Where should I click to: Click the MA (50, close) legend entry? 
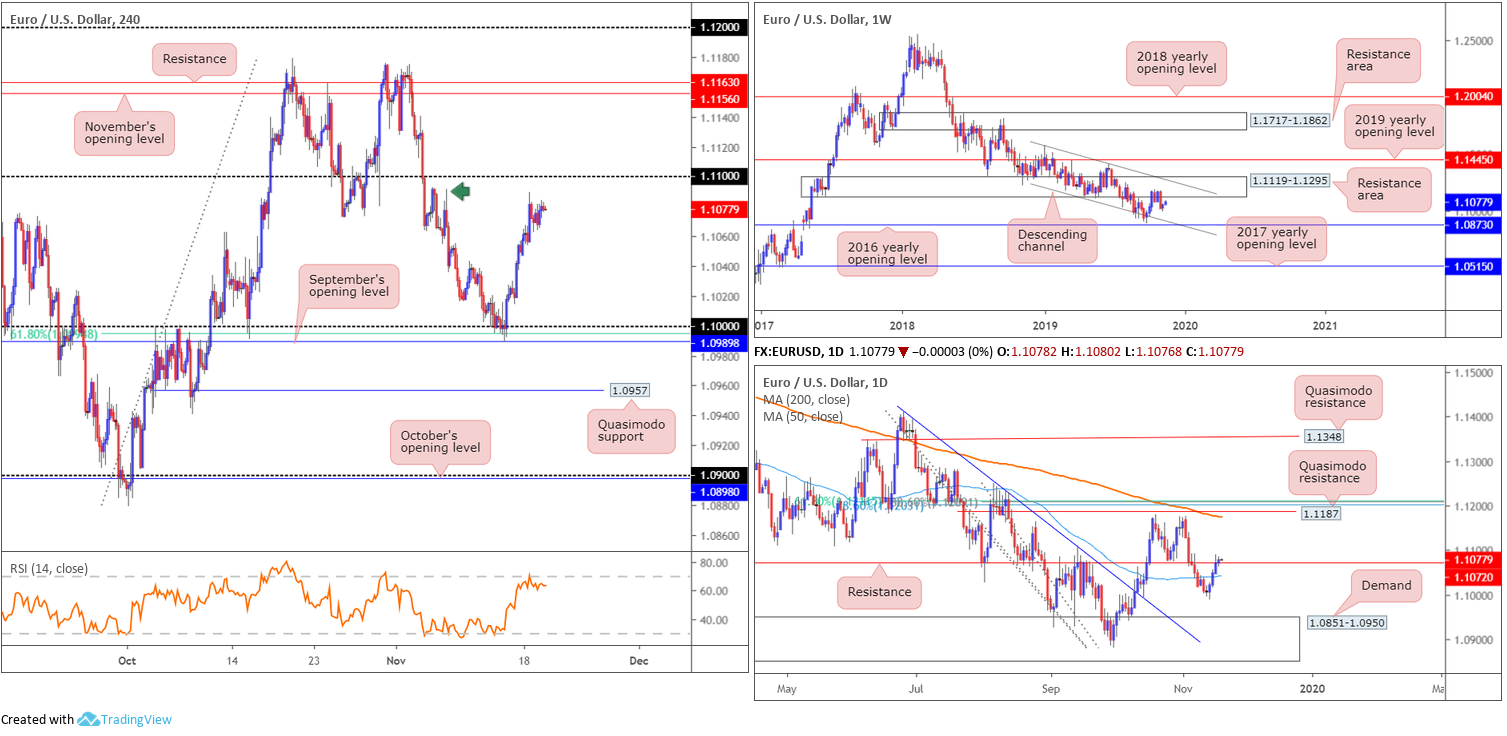click(x=802, y=416)
